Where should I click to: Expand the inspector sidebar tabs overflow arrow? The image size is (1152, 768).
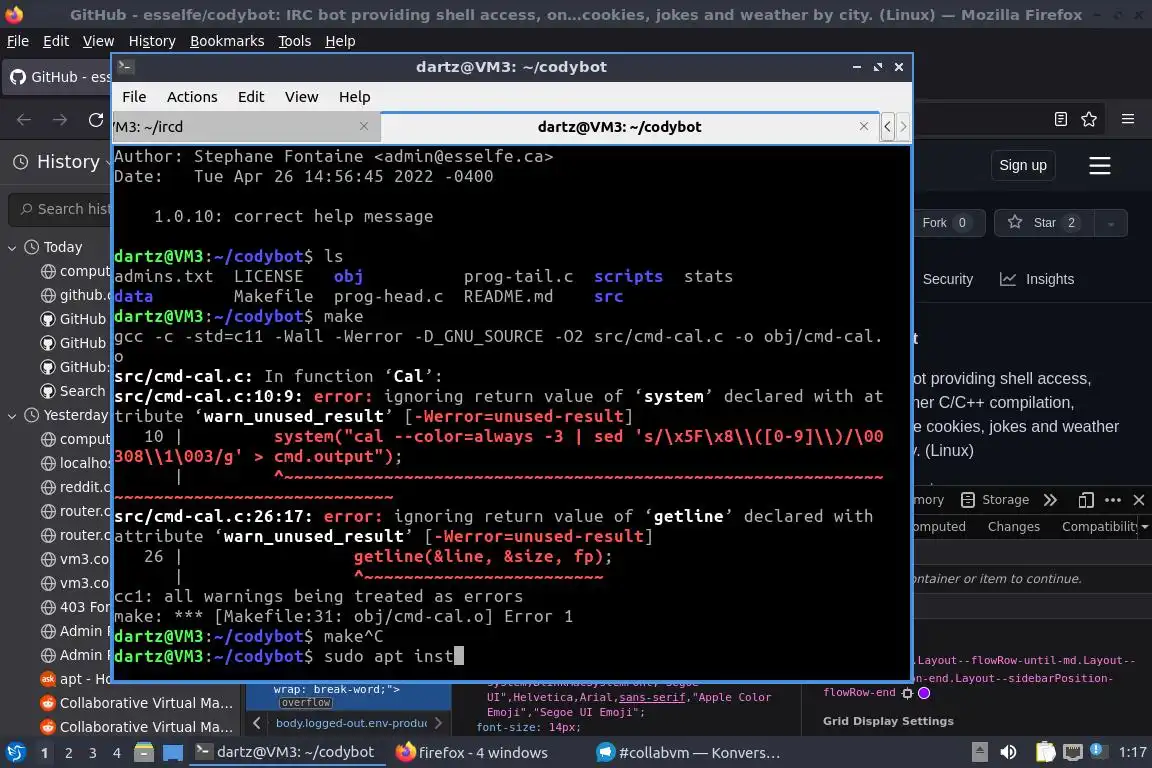tap(1145, 526)
